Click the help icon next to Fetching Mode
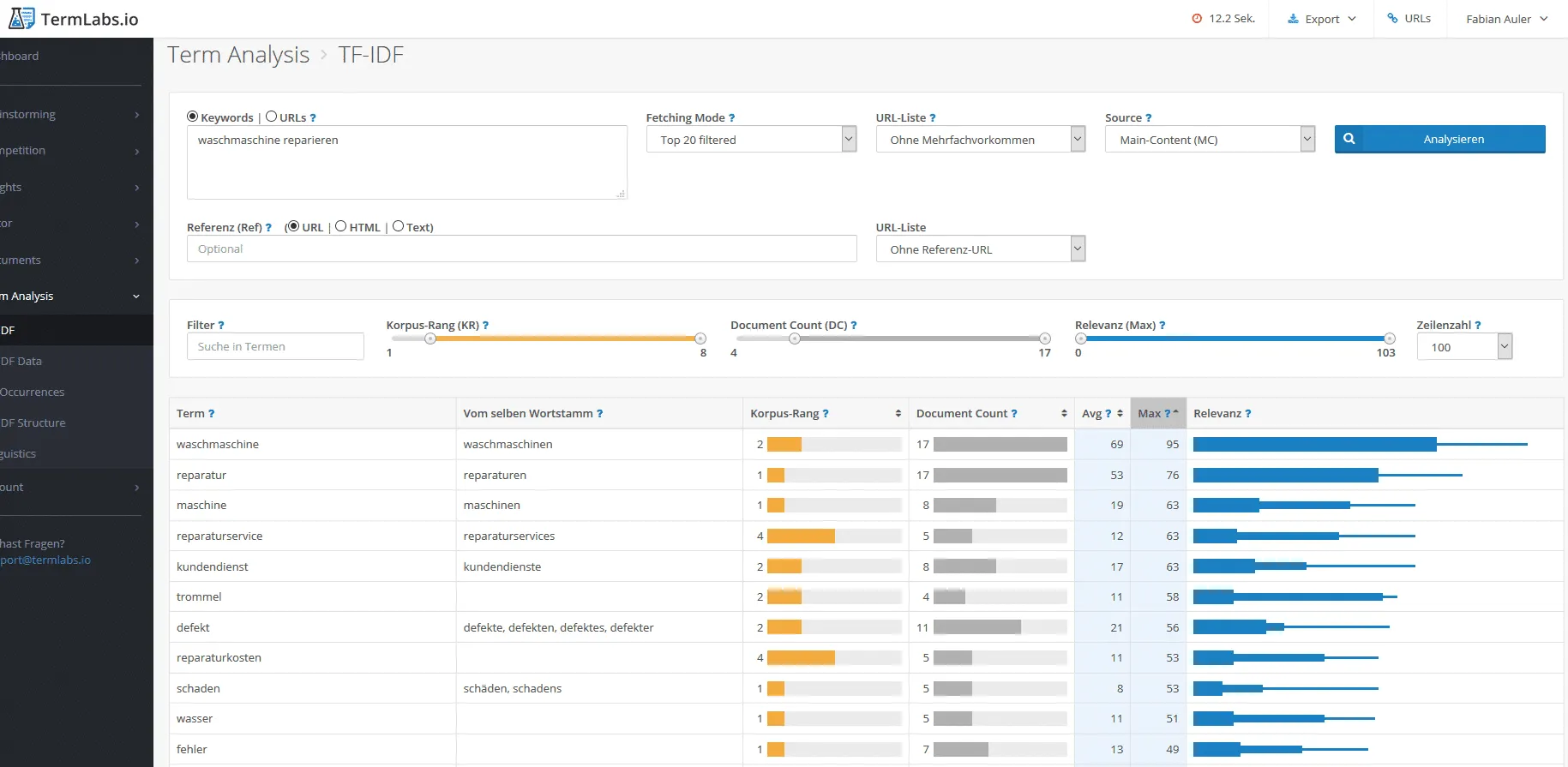The width and height of the screenshot is (1568, 767). coord(731,118)
